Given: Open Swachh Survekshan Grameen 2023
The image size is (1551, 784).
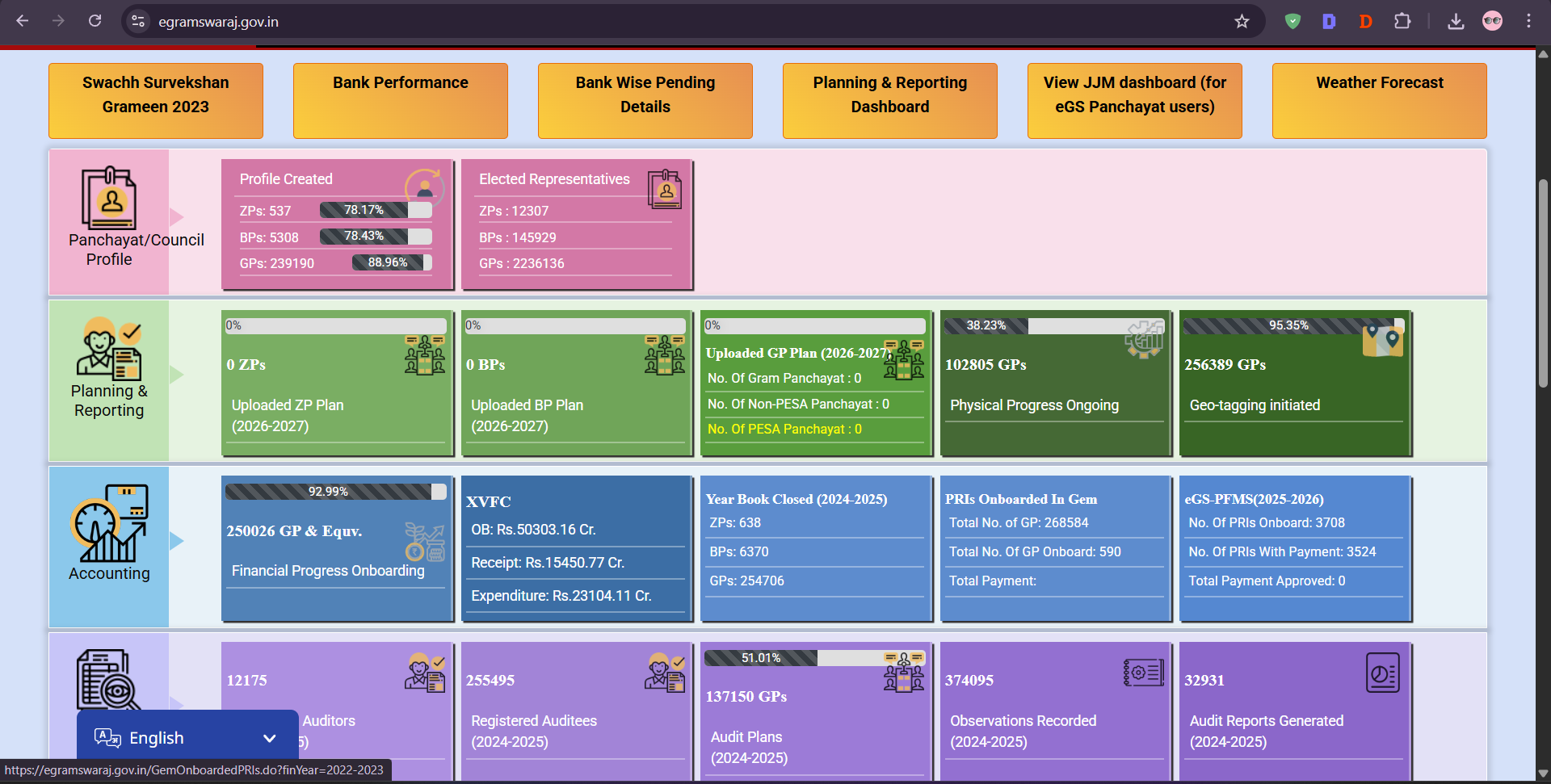Looking at the screenshot, I should click(x=156, y=101).
